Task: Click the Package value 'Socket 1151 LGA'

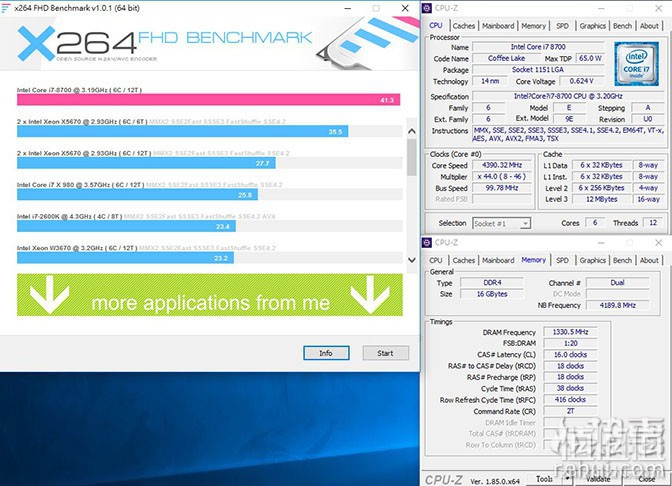Action: click(x=538, y=69)
